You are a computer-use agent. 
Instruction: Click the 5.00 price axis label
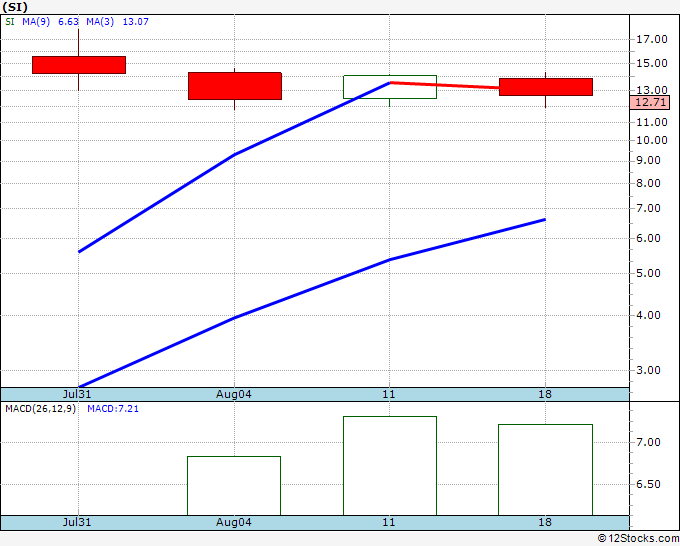pyautogui.click(x=648, y=273)
